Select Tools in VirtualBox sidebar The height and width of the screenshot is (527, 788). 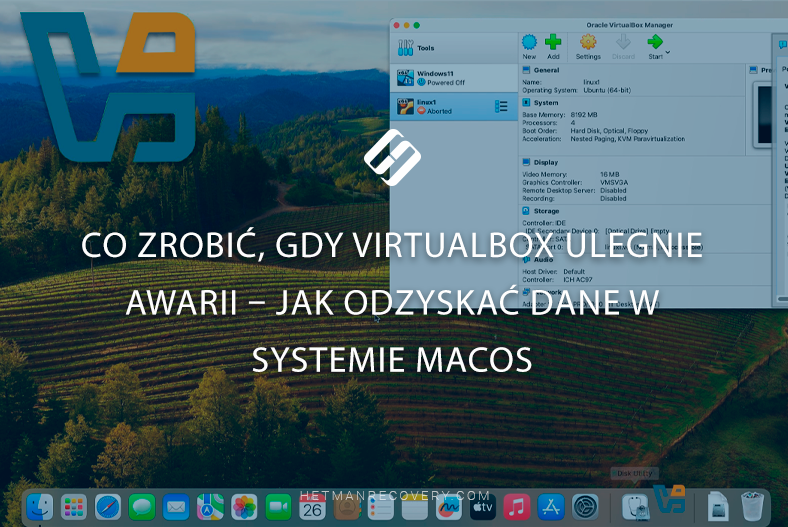point(454,48)
